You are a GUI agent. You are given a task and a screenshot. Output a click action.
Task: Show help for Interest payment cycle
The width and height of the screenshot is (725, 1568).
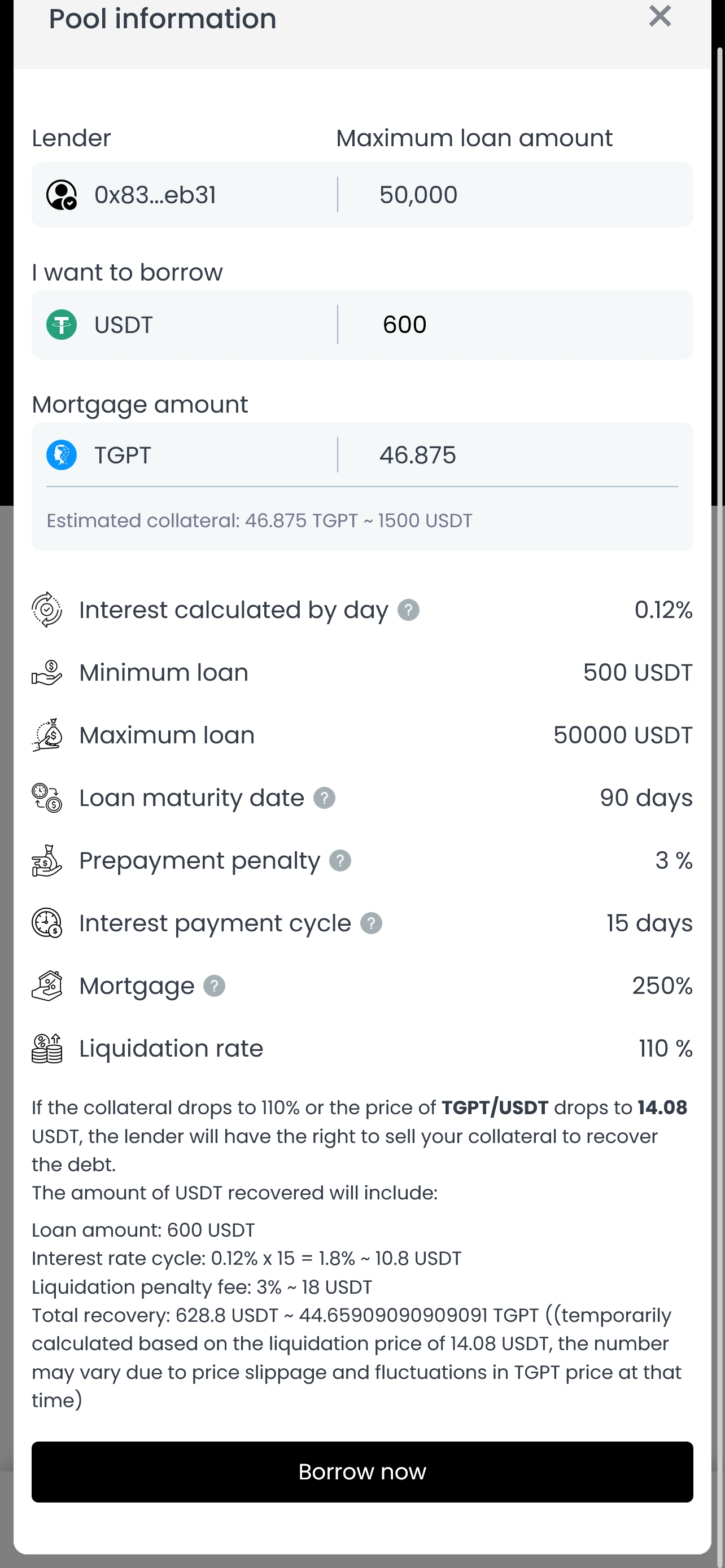[371, 923]
